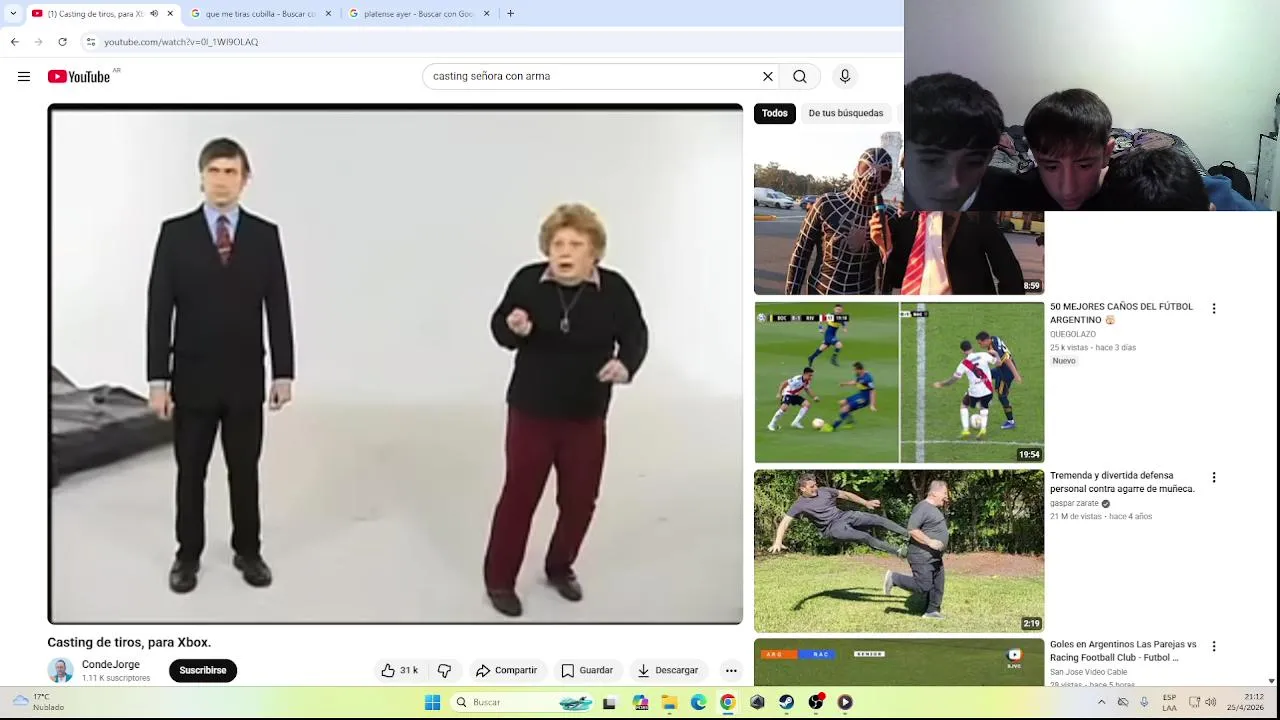Viewport: 1280px width, 720px height.
Task: Open the football caños video thumbnail
Action: click(899, 382)
